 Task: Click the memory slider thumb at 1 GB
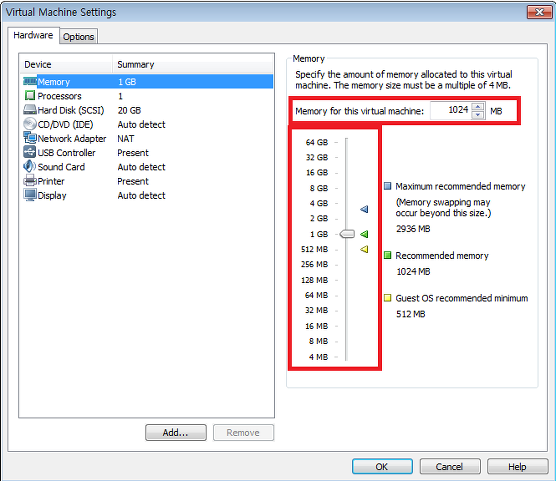347,234
